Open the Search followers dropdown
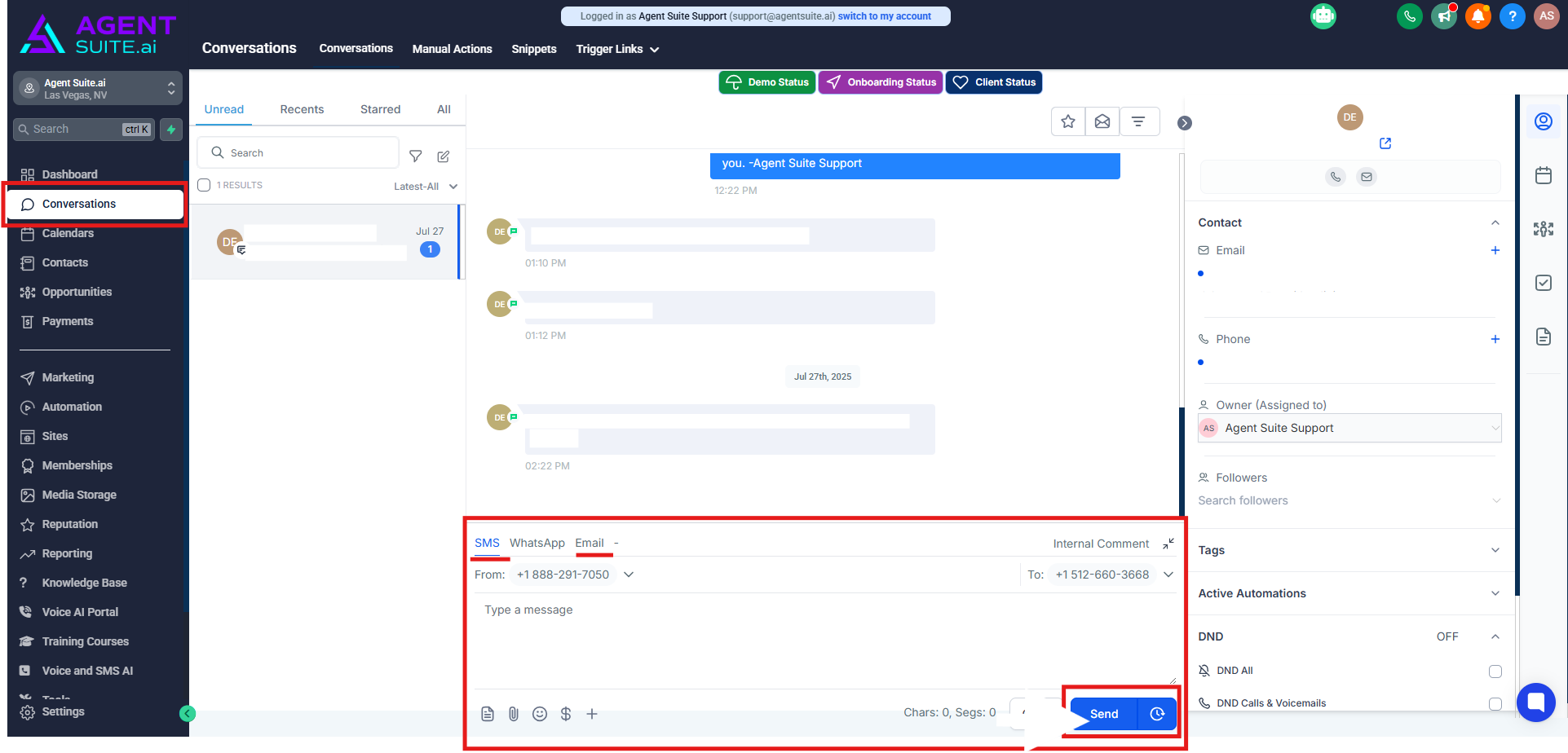 1349,500
